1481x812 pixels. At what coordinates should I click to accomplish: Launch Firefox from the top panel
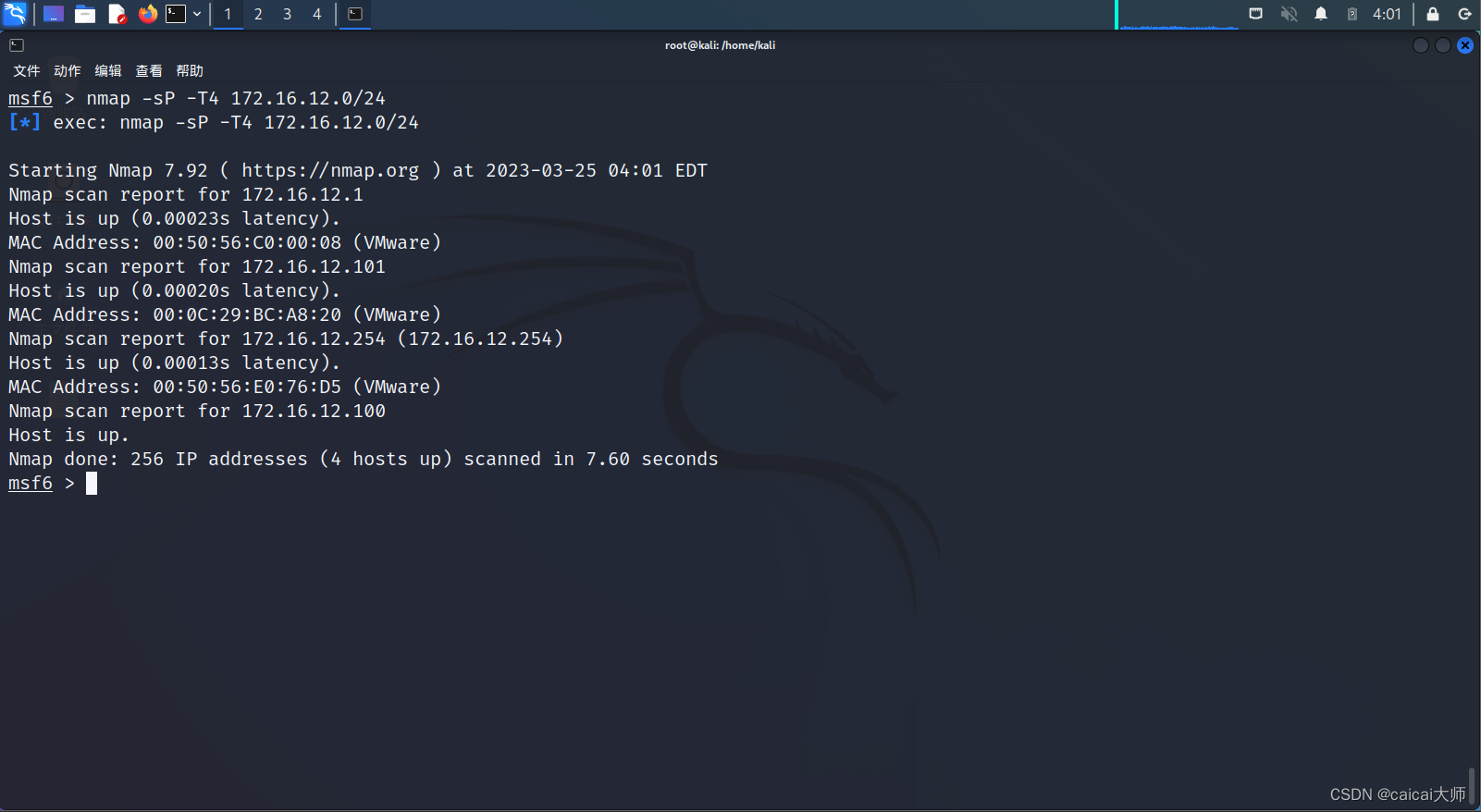pyautogui.click(x=148, y=14)
